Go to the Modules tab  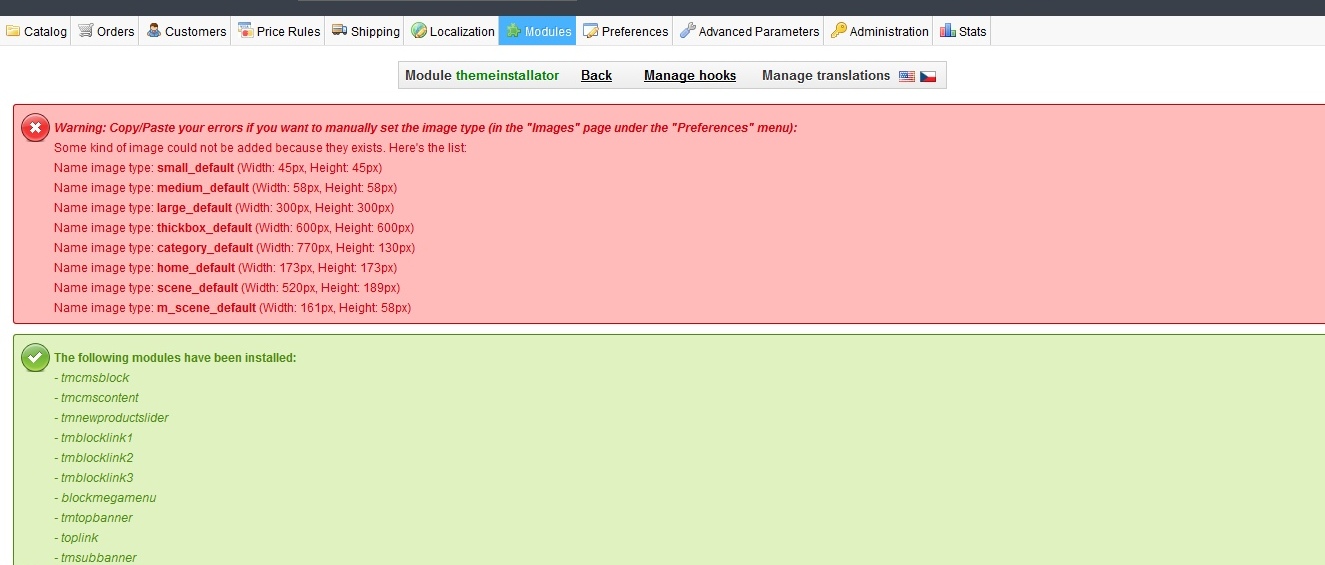(x=538, y=31)
